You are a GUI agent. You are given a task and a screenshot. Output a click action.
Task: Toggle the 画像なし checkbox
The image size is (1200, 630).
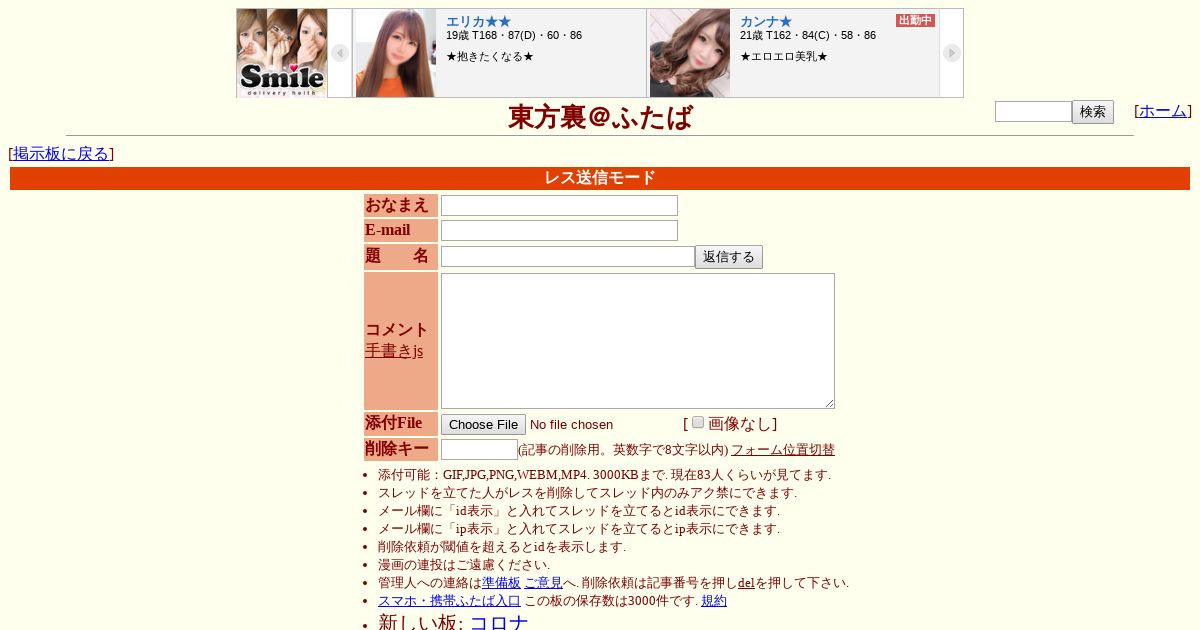698,422
